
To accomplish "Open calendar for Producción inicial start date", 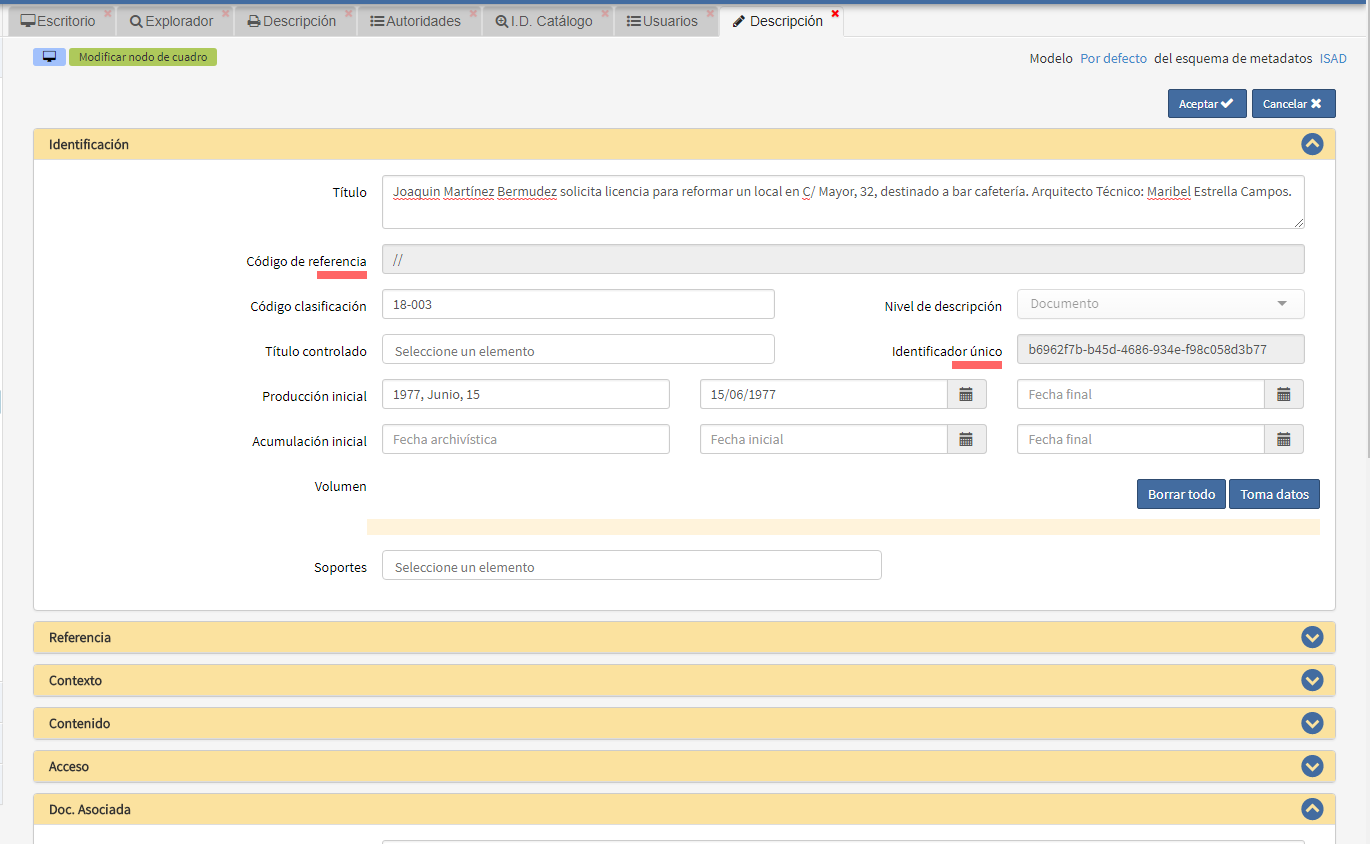I will tap(966, 394).
